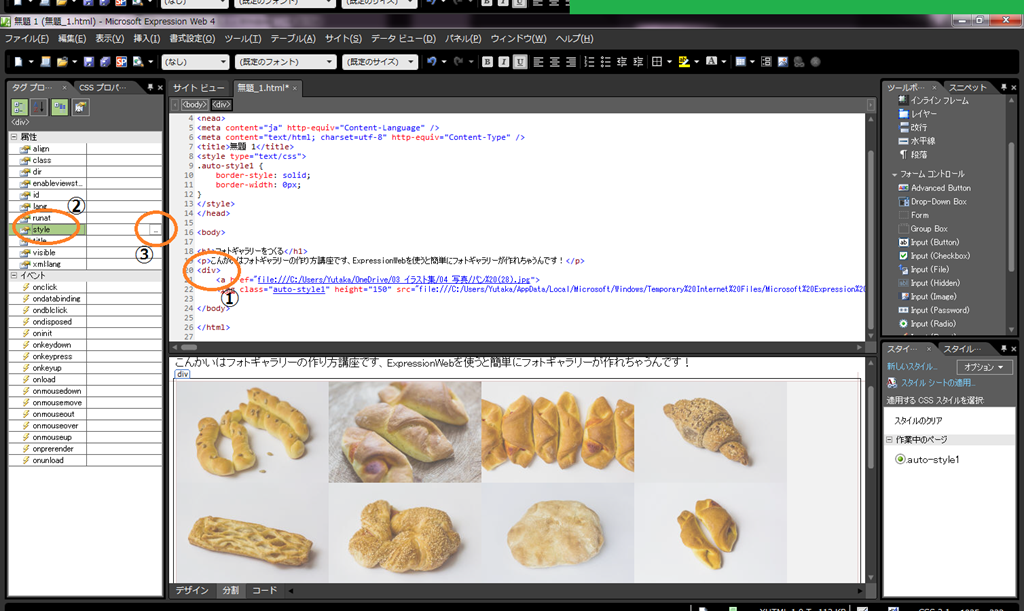Select the style attribute row
This screenshot has width=1024, height=611.
[86, 230]
